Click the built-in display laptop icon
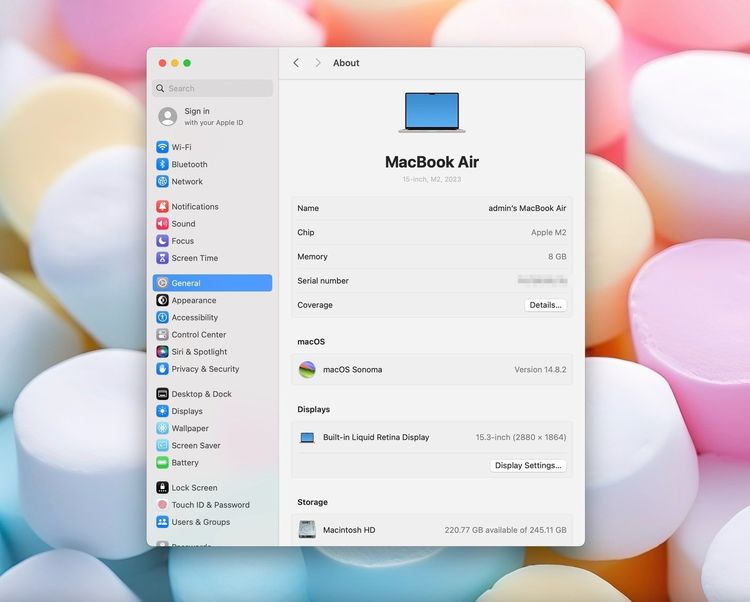Screen dimensions: 750x602 click(x=307, y=437)
